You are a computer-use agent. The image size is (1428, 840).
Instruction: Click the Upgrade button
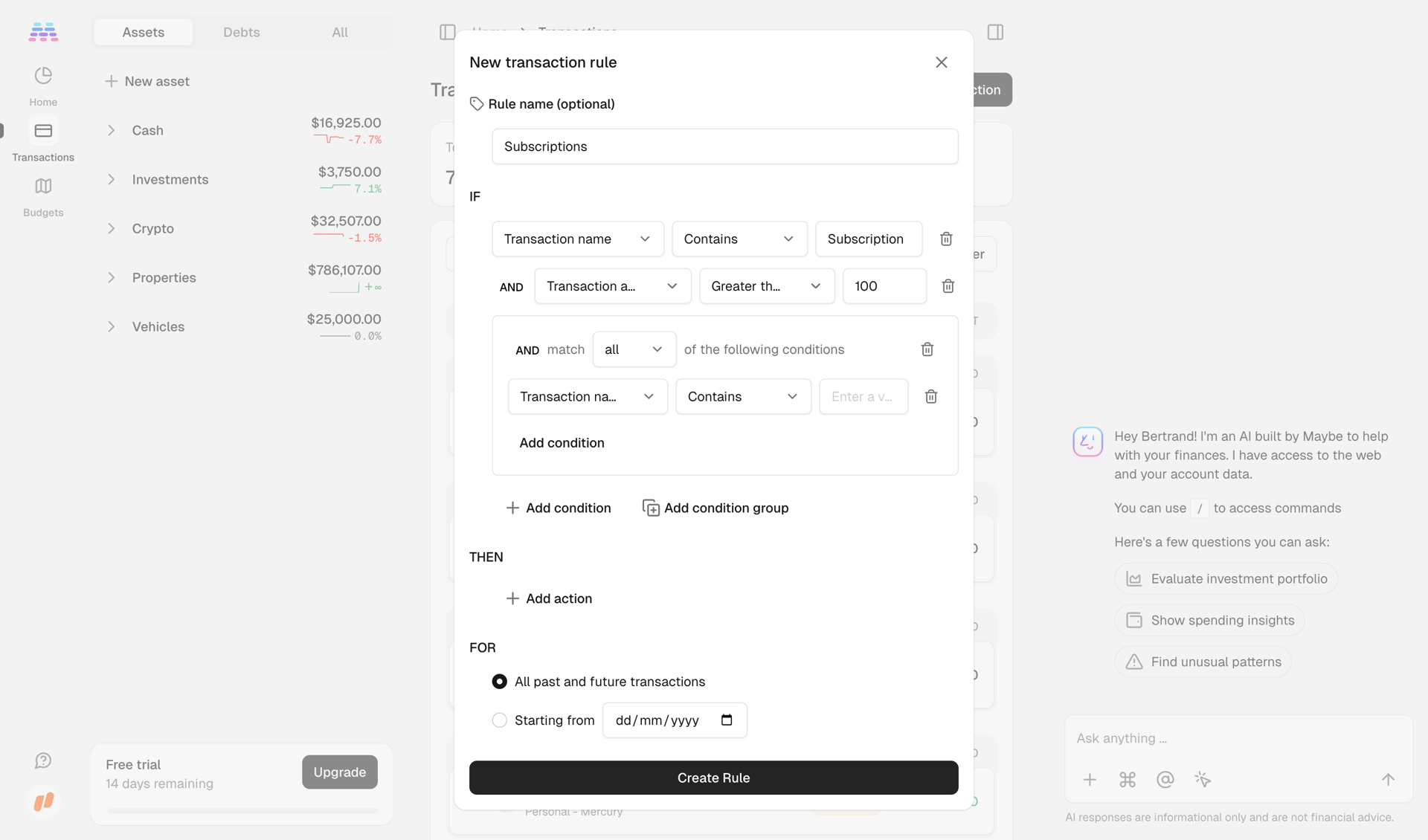pyautogui.click(x=339, y=772)
